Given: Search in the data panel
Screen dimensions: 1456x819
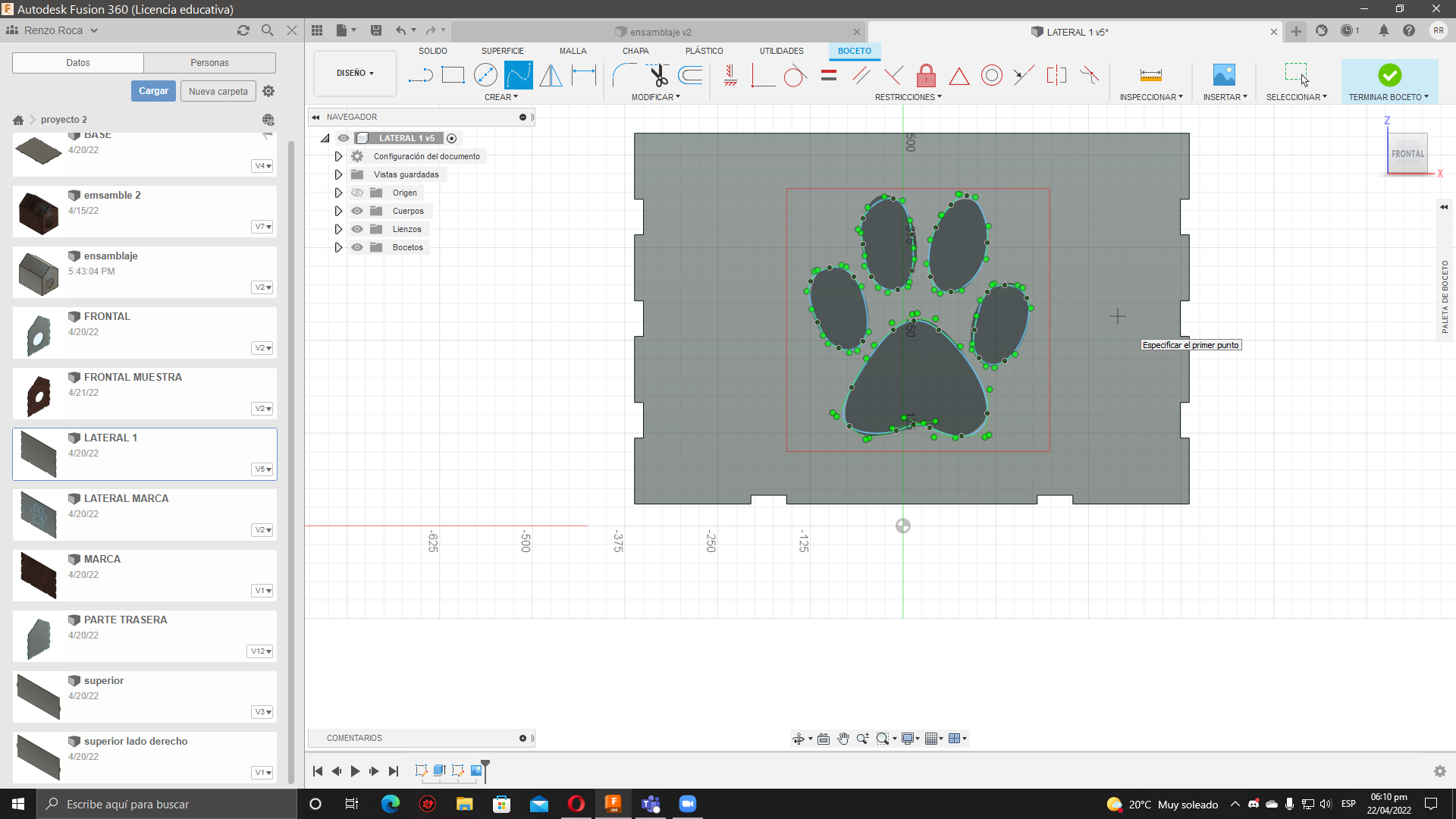Looking at the screenshot, I should click(267, 30).
